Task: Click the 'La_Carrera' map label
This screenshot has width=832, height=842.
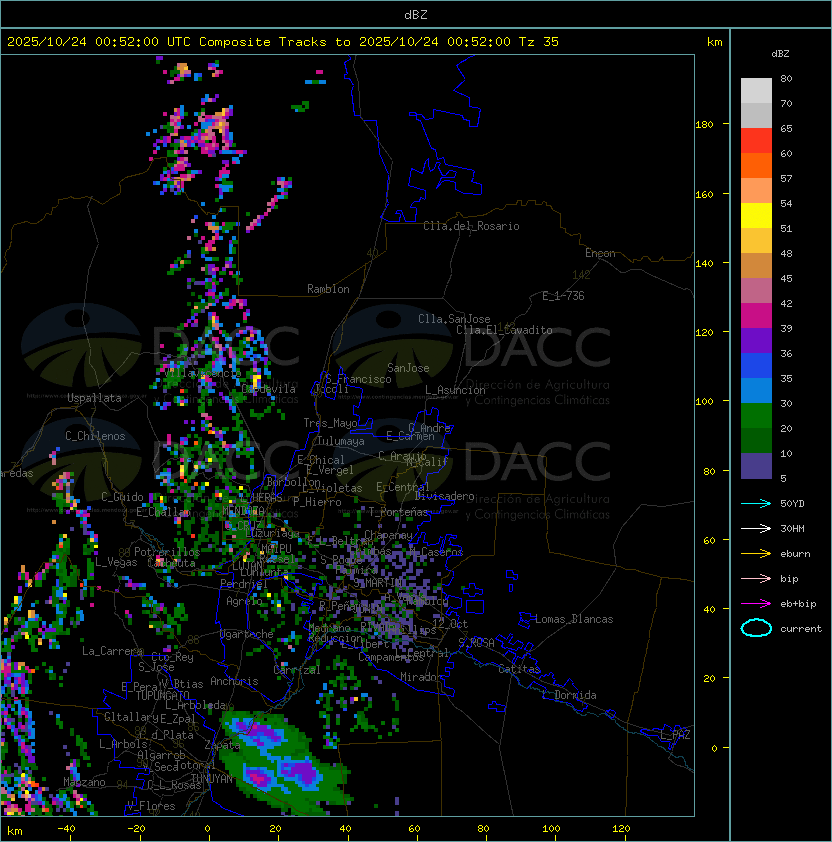Action: click(113, 651)
